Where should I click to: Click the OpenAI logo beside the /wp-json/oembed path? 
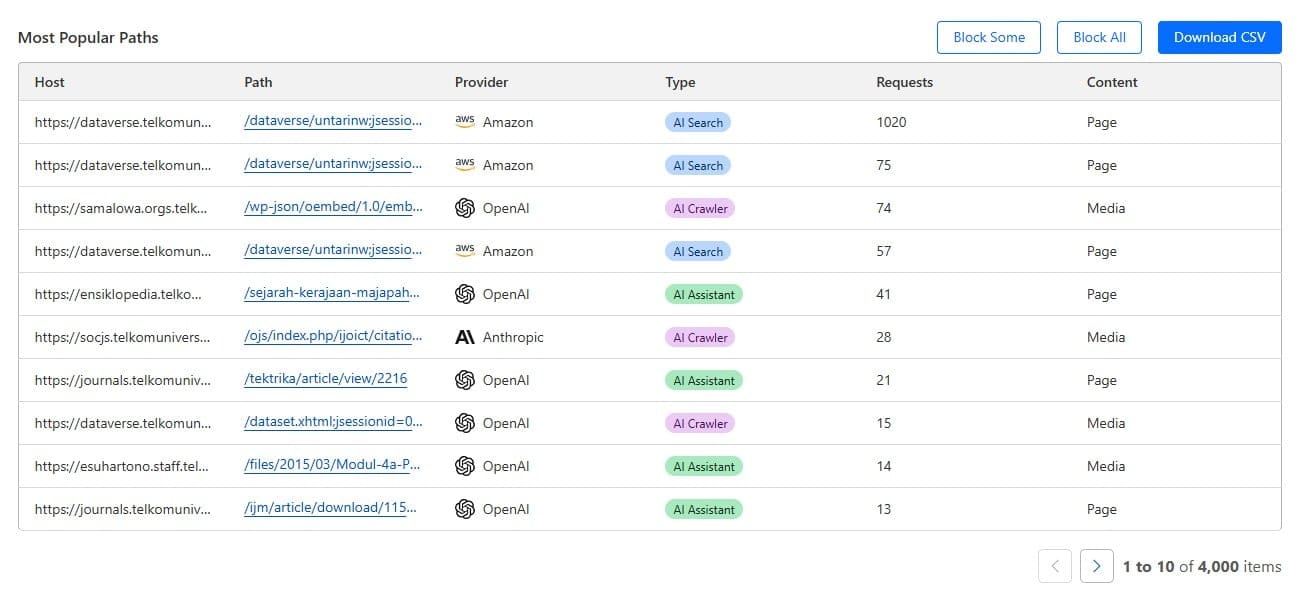(x=464, y=207)
